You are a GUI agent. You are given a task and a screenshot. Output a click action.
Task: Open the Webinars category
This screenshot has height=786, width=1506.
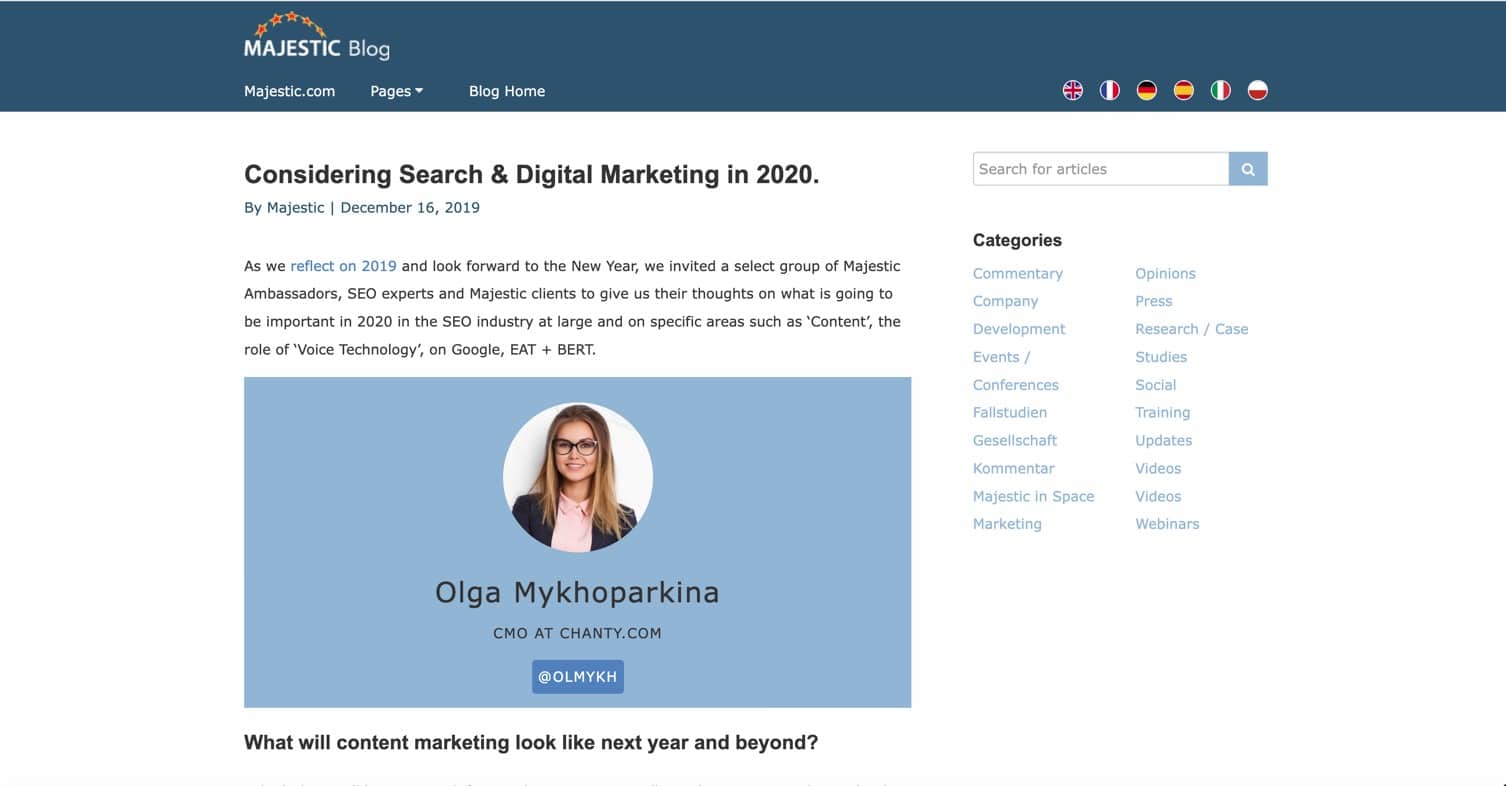coord(1167,524)
